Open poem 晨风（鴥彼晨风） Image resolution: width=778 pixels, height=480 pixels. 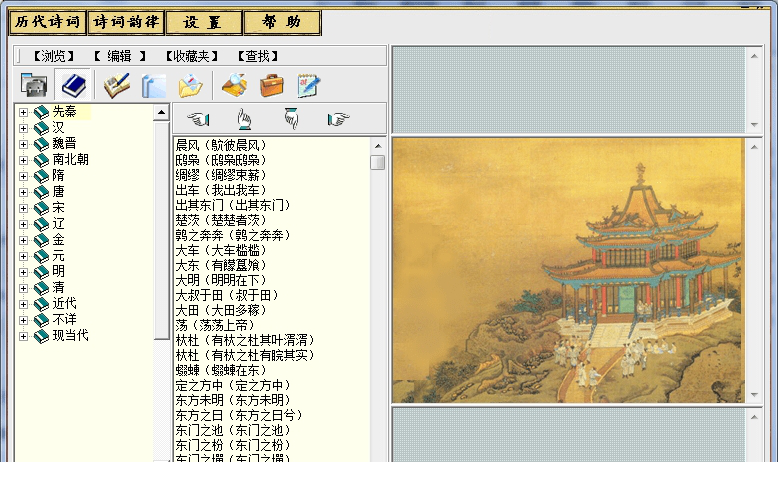coord(221,145)
